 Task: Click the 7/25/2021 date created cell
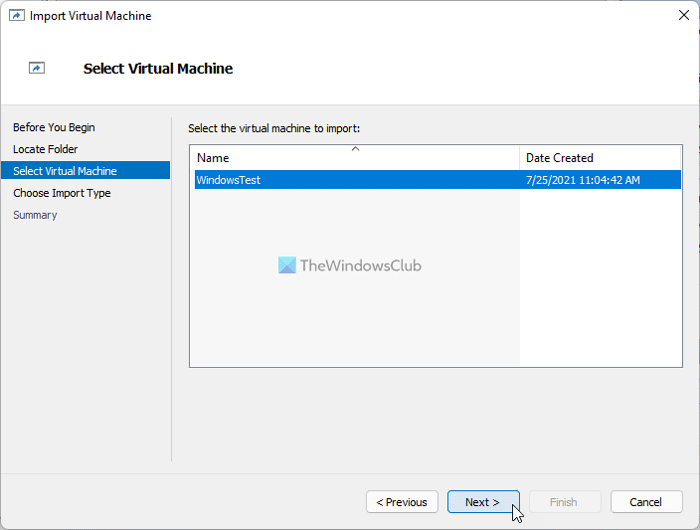coord(583,180)
